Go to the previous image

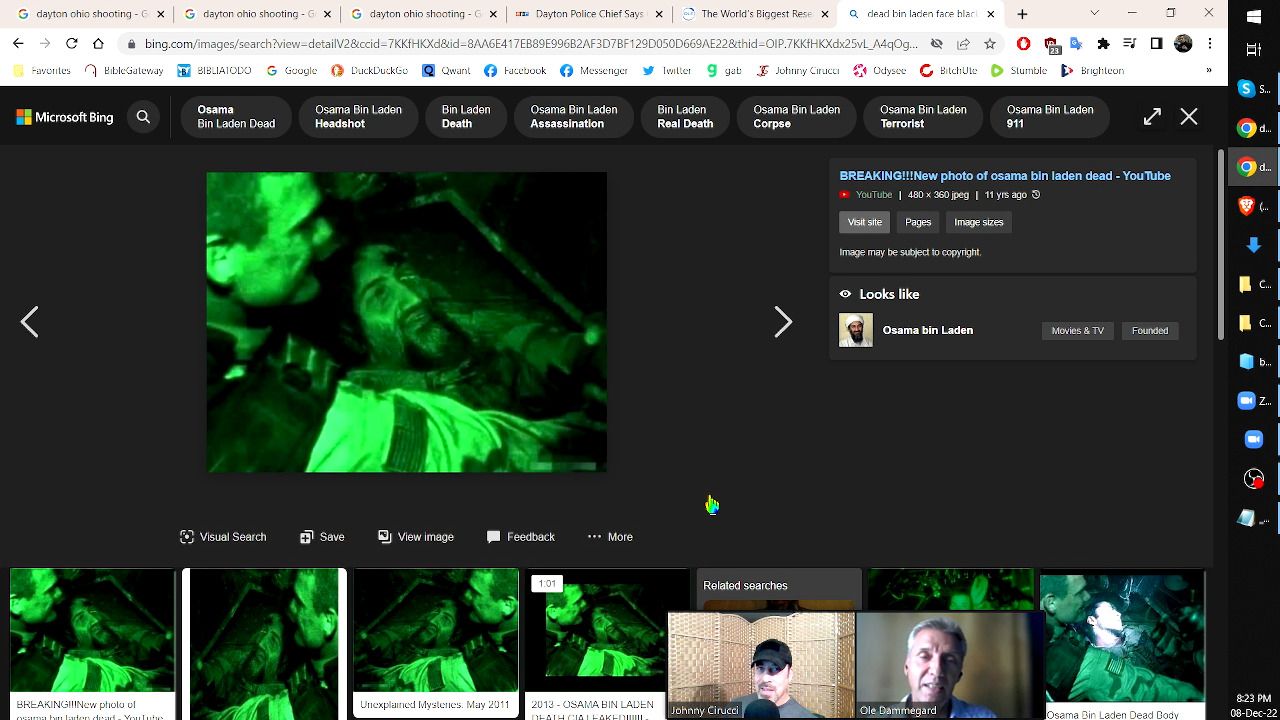(x=30, y=322)
